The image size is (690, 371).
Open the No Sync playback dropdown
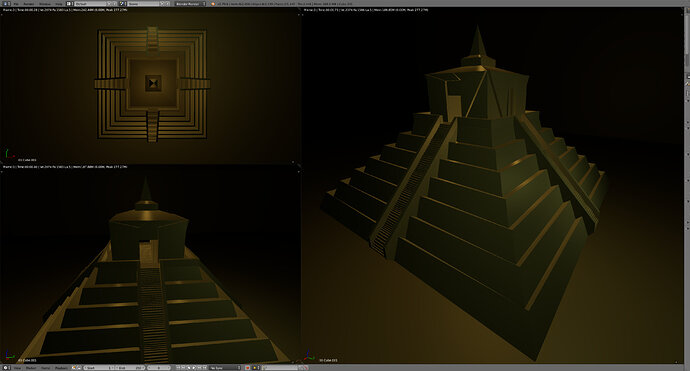point(225,367)
